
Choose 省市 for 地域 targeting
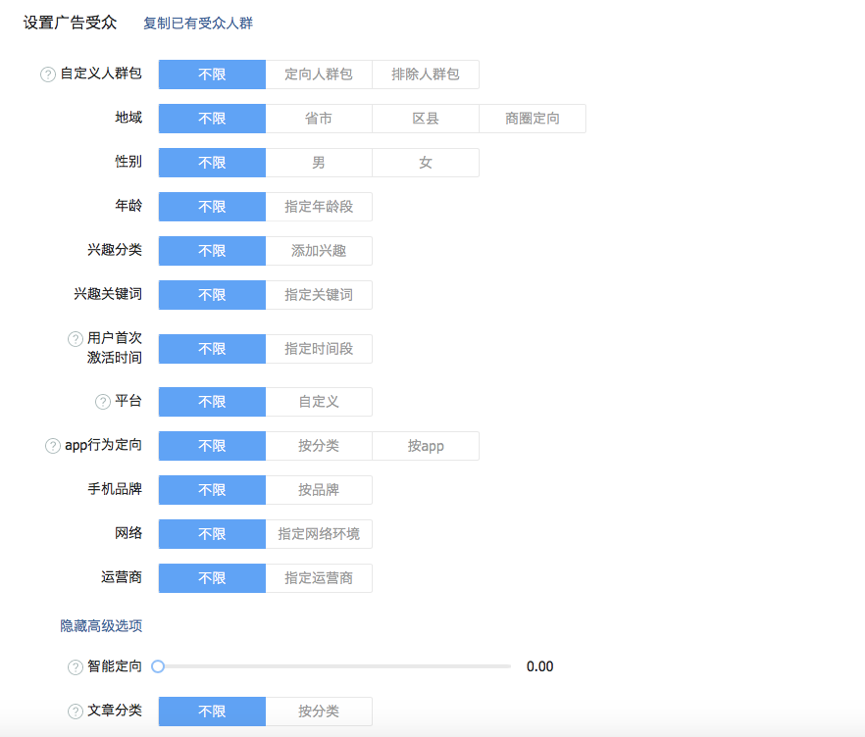[319, 119]
